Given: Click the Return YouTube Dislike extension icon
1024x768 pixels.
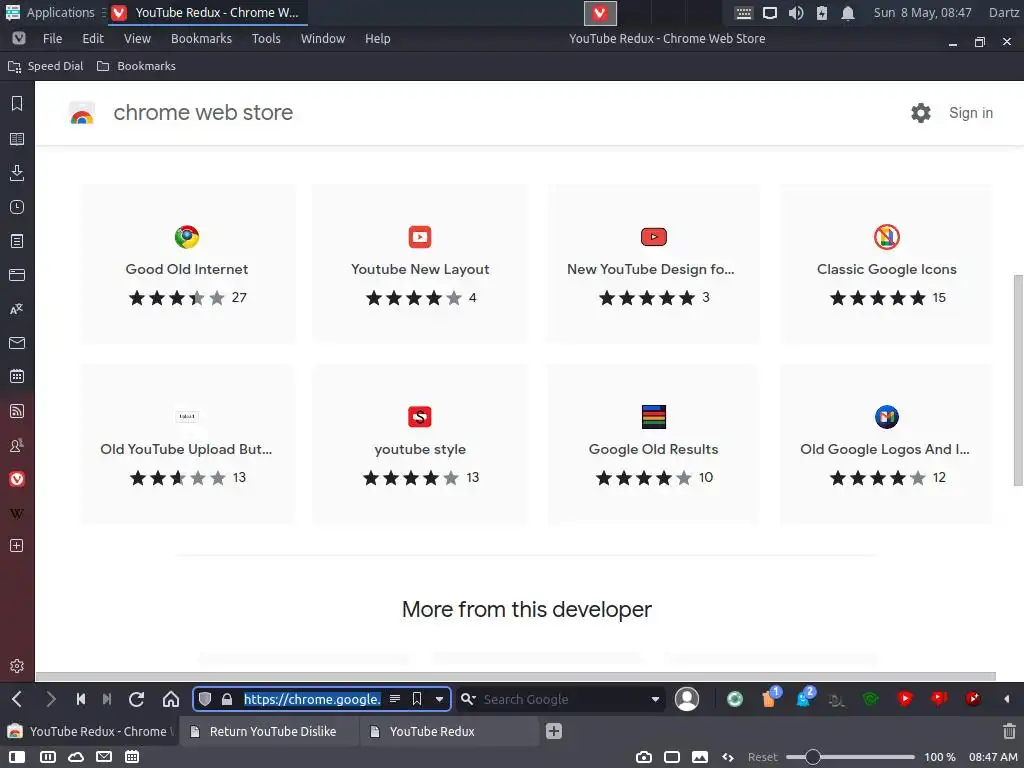Looking at the screenshot, I should pyautogui.click(x=938, y=699).
